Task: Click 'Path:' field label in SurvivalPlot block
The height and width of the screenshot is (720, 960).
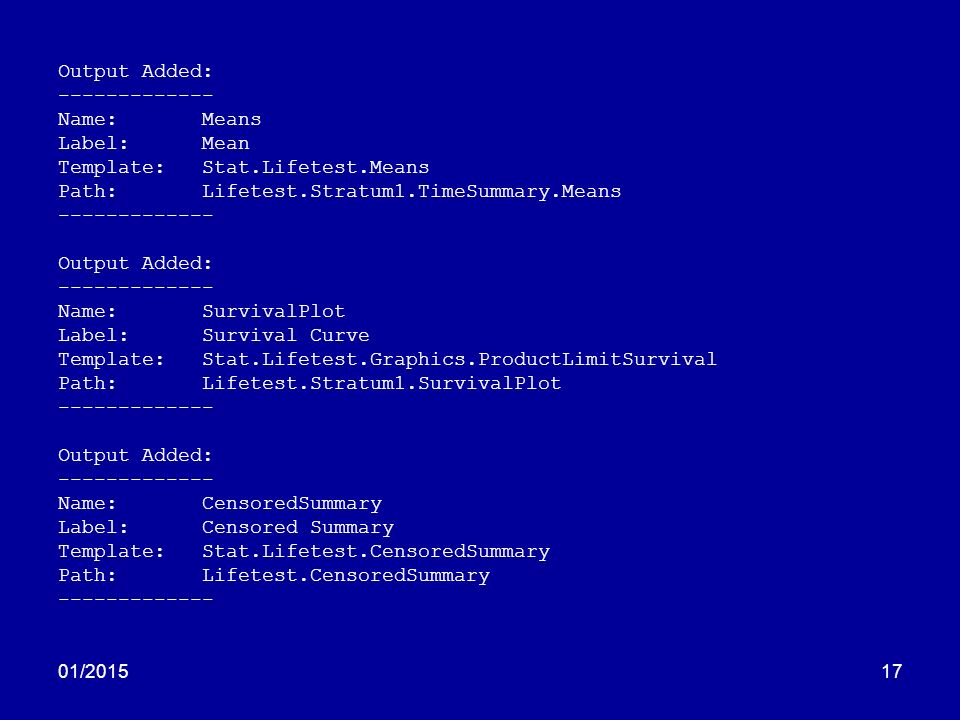Action: 87,383
